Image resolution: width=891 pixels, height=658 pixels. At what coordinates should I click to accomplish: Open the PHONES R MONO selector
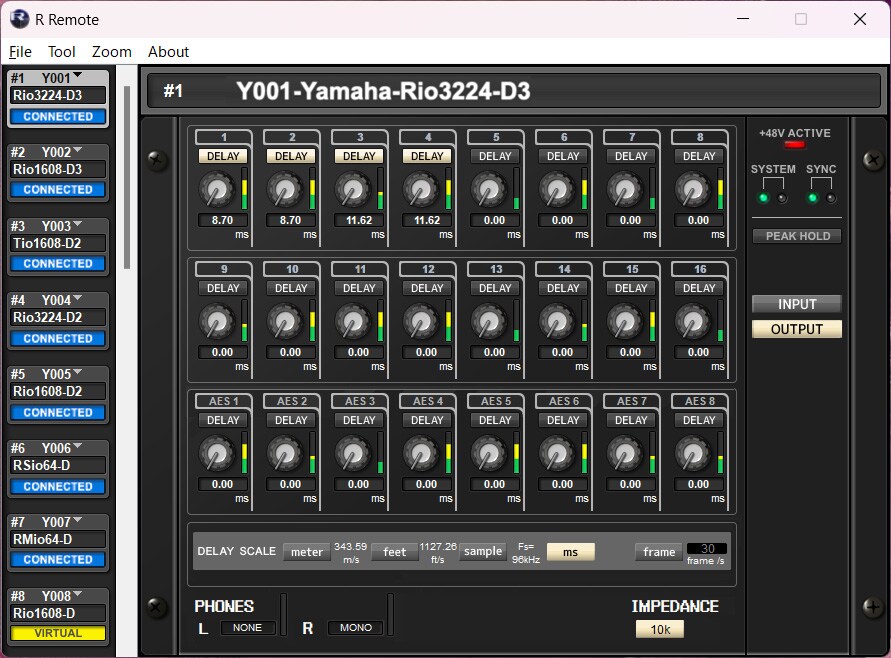point(355,628)
